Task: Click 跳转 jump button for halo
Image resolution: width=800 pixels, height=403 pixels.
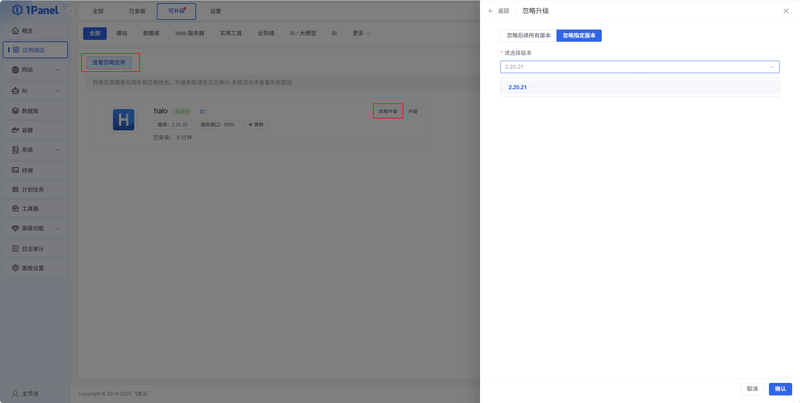Action: 255,124
